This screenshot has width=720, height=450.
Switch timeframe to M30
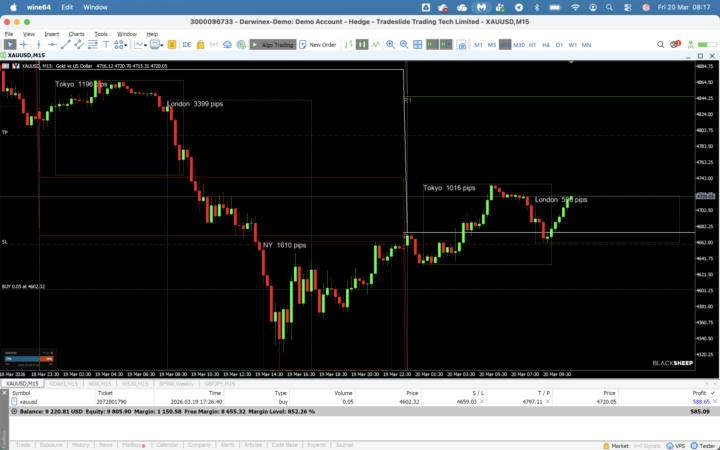(519, 45)
